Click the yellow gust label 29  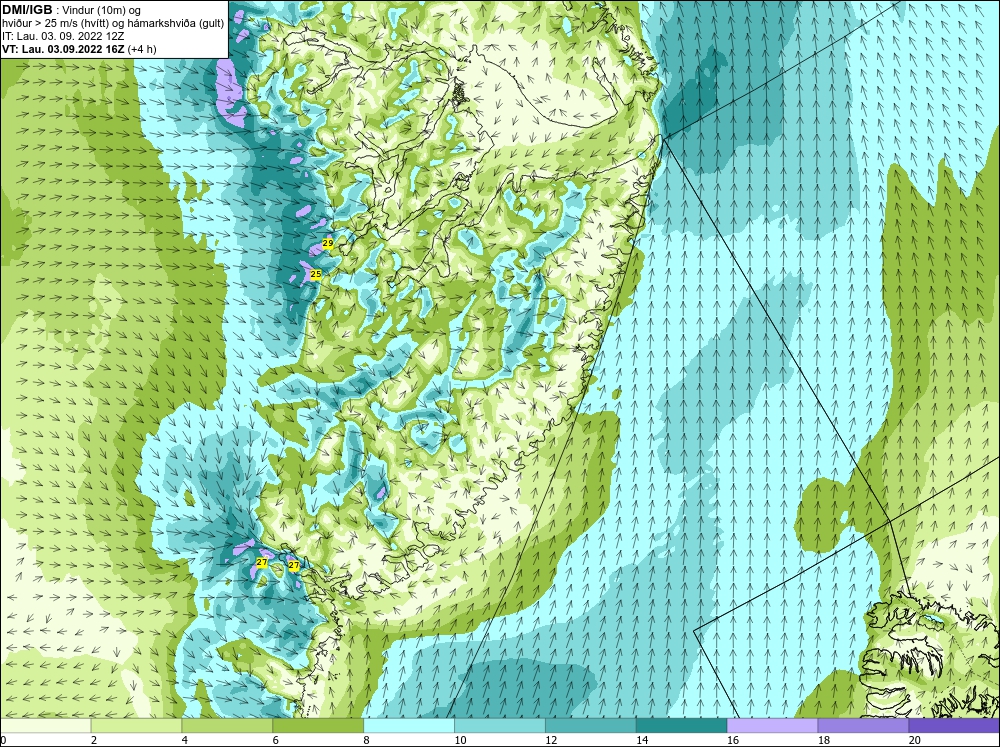[x=328, y=243]
